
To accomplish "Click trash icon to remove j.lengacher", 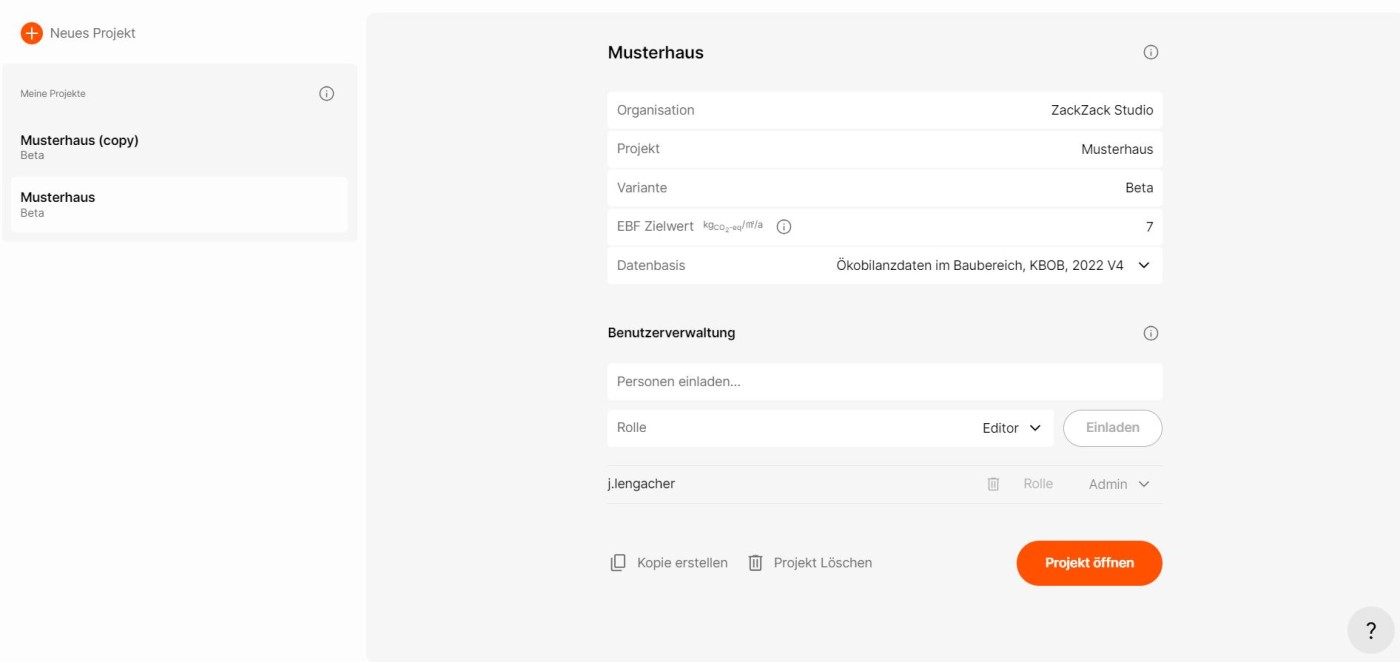I will tap(993, 484).
